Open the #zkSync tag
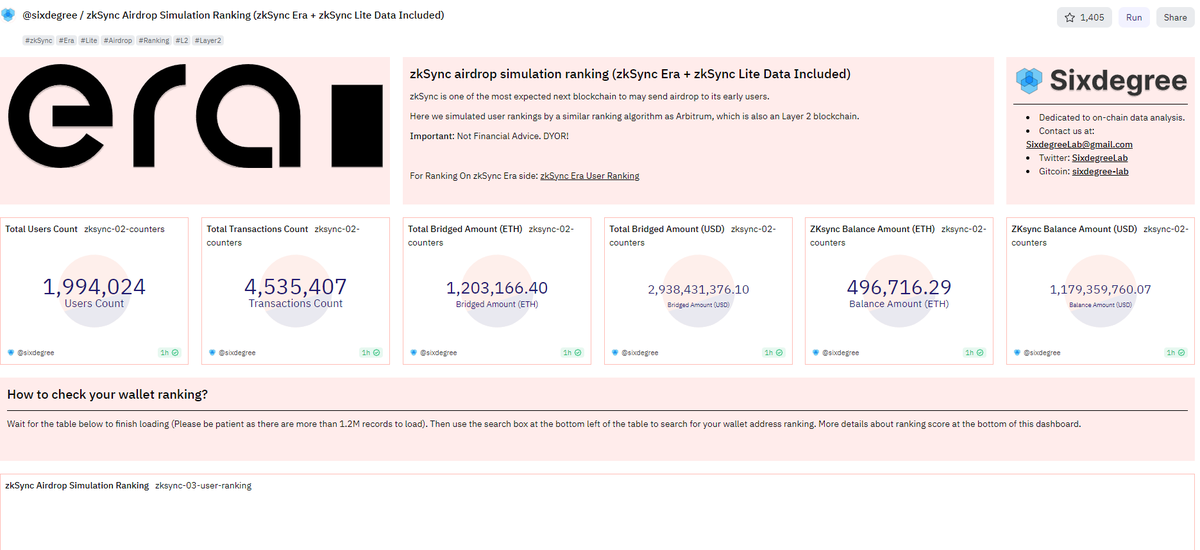 pos(38,40)
